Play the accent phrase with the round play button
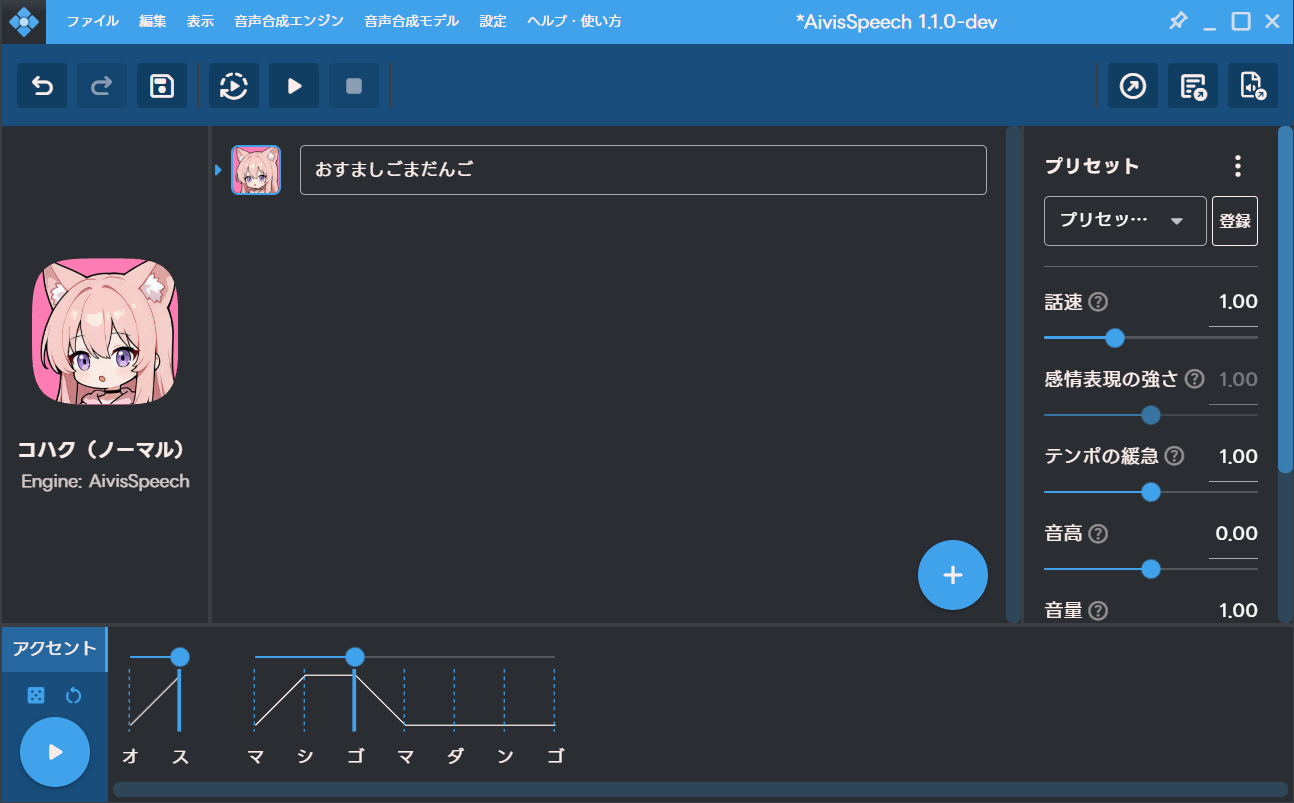 click(55, 752)
